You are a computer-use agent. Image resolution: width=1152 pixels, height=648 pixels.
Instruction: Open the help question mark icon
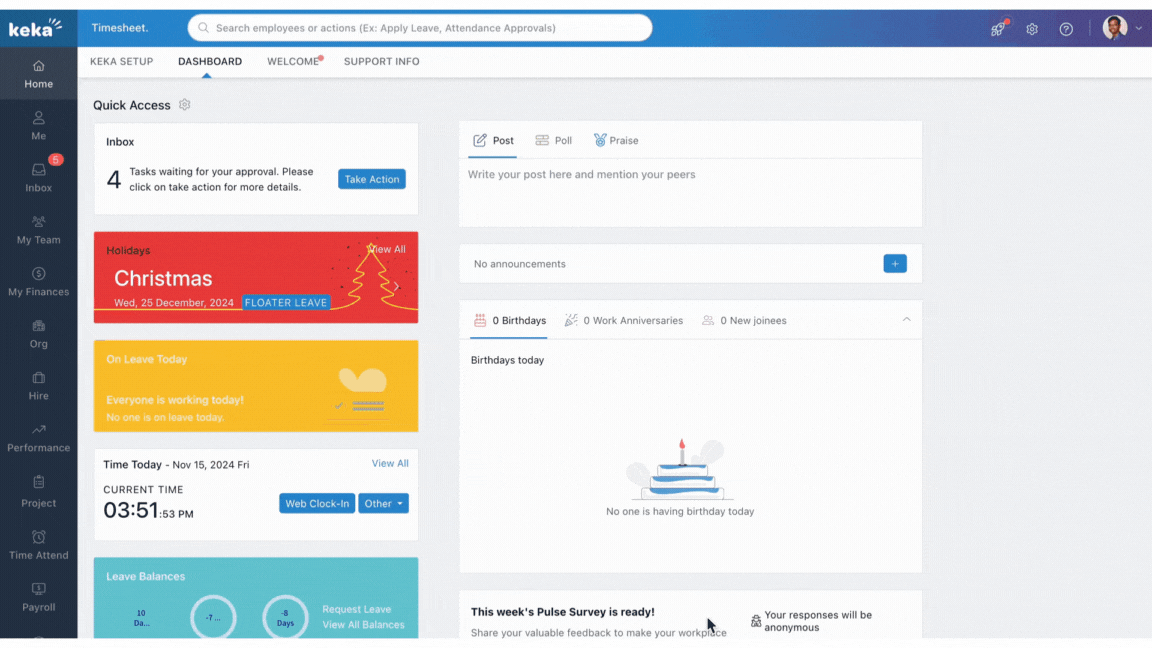coord(1066,29)
